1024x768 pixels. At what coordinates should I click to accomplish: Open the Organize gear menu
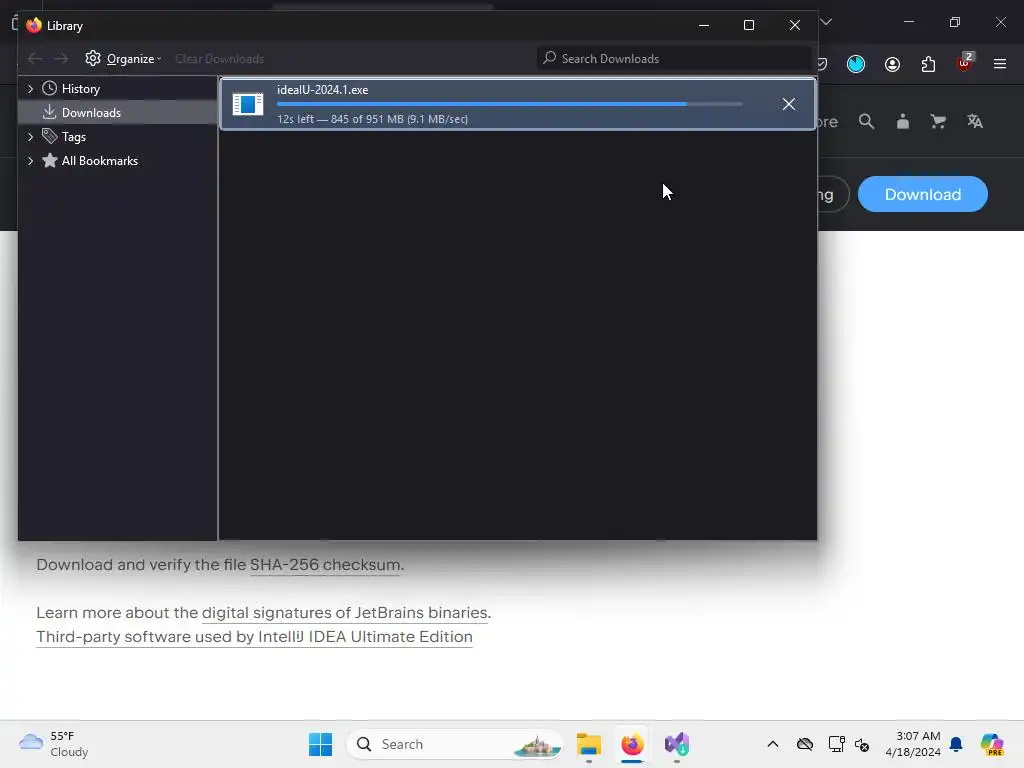coord(123,59)
